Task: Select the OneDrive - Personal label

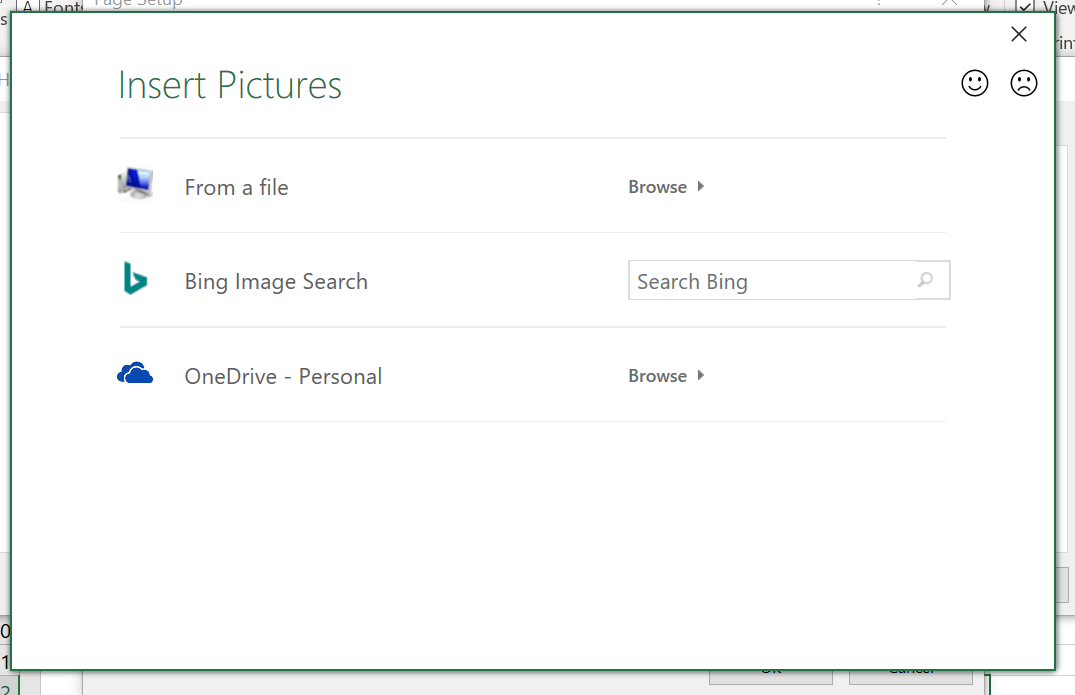Action: click(283, 377)
